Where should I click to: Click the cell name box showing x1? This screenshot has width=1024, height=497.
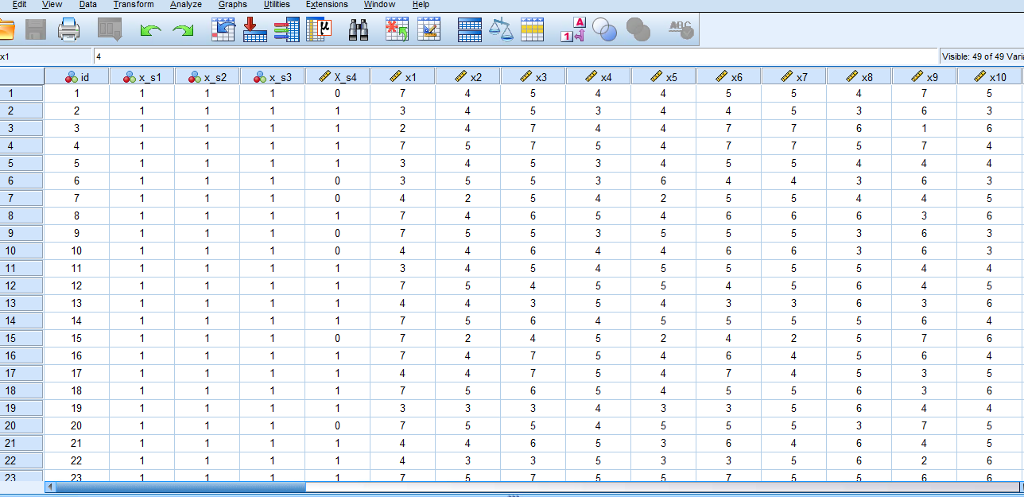(x=46, y=57)
